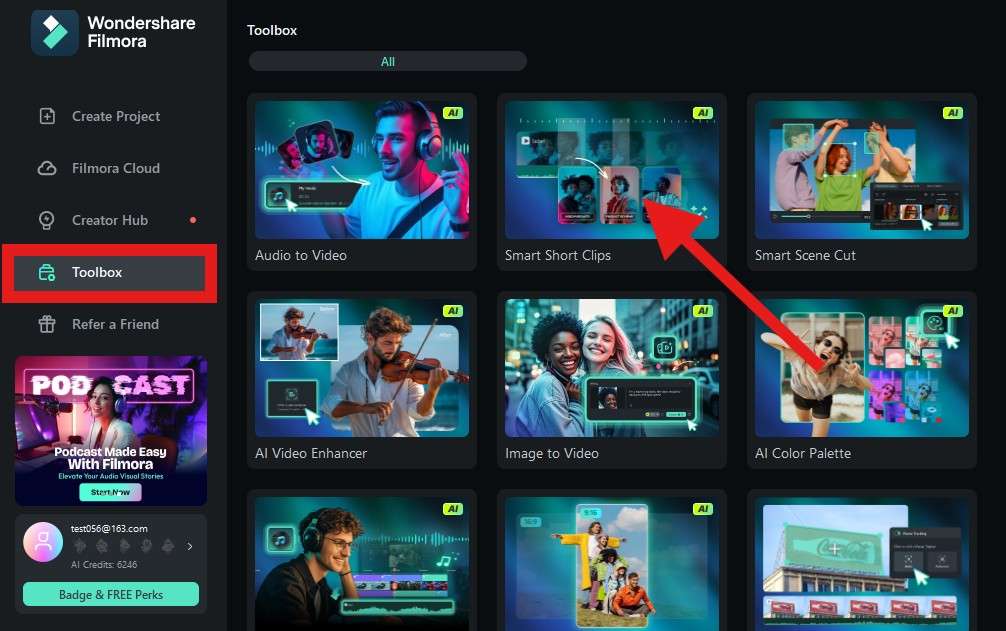This screenshot has width=1006, height=631.
Task: Open the 9:16 vertical reframe tool thumbnail
Action: pos(611,564)
